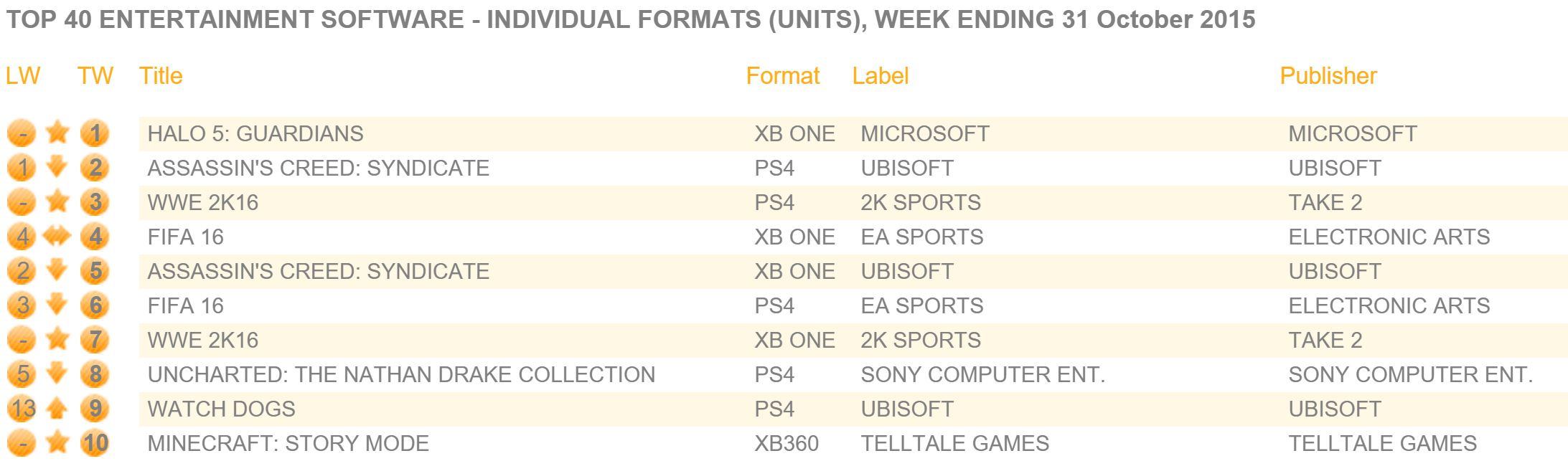Click XB360 format on the Minecraft row
The width and height of the screenshot is (1568, 461).
click(787, 443)
